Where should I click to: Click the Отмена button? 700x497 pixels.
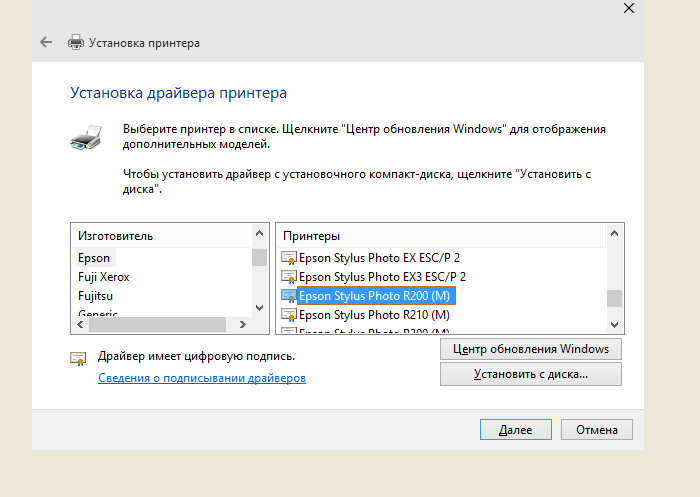pyautogui.click(x=597, y=430)
